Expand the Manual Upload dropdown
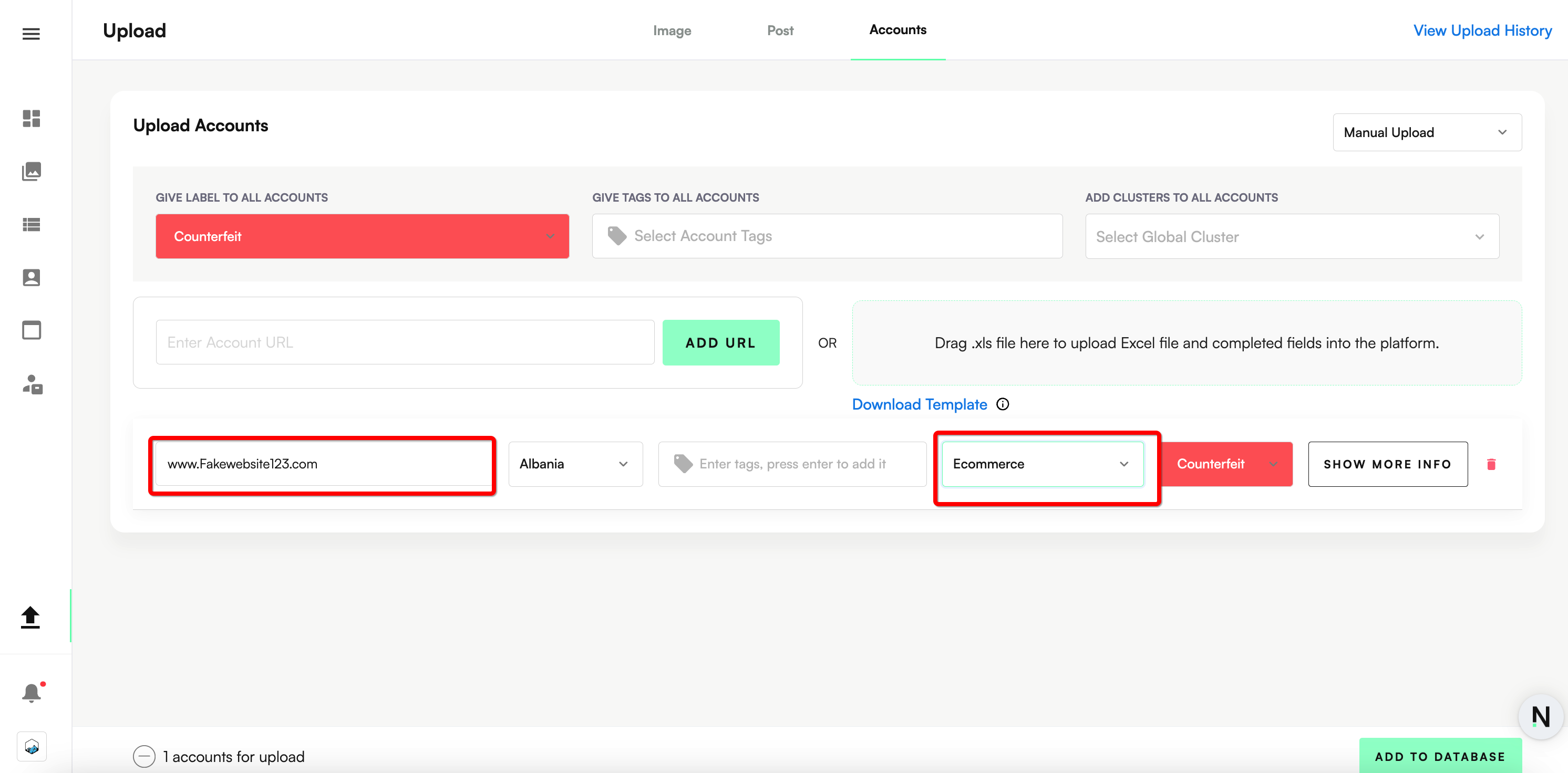The image size is (1568, 773). pyautogui.click(x=1426, y=132)
